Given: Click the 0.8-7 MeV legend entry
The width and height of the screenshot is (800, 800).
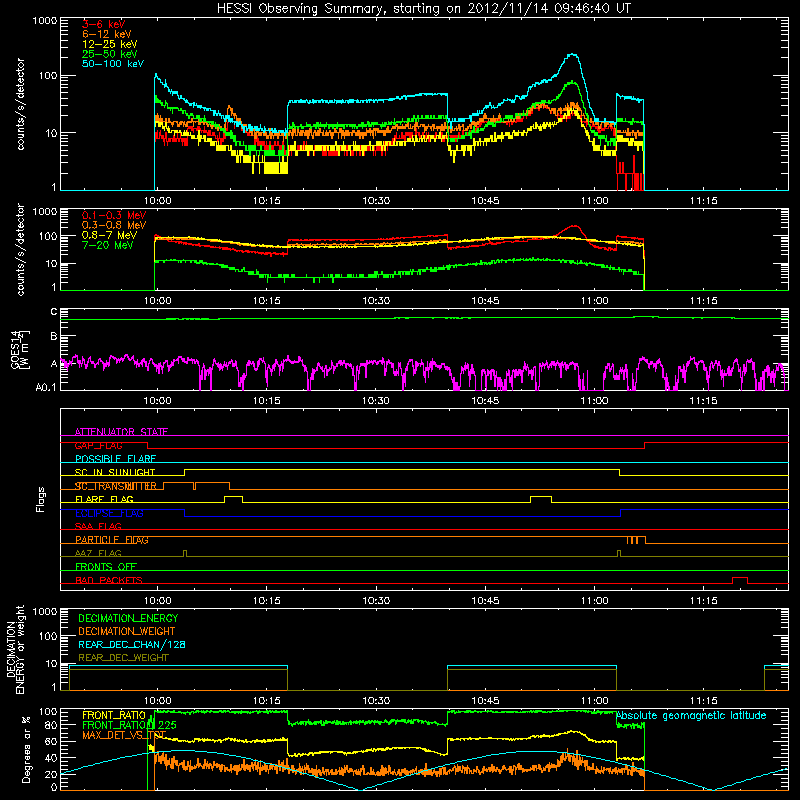Looking at the screenshot, I should (x=109, y=235).
